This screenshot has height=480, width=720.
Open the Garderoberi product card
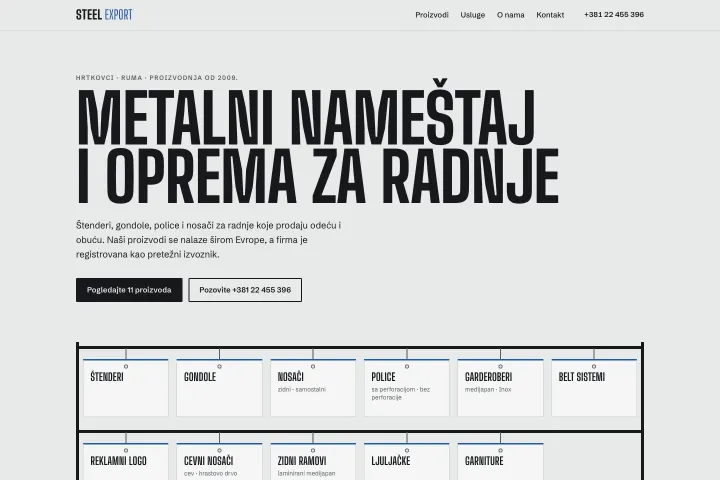[501, 388]
